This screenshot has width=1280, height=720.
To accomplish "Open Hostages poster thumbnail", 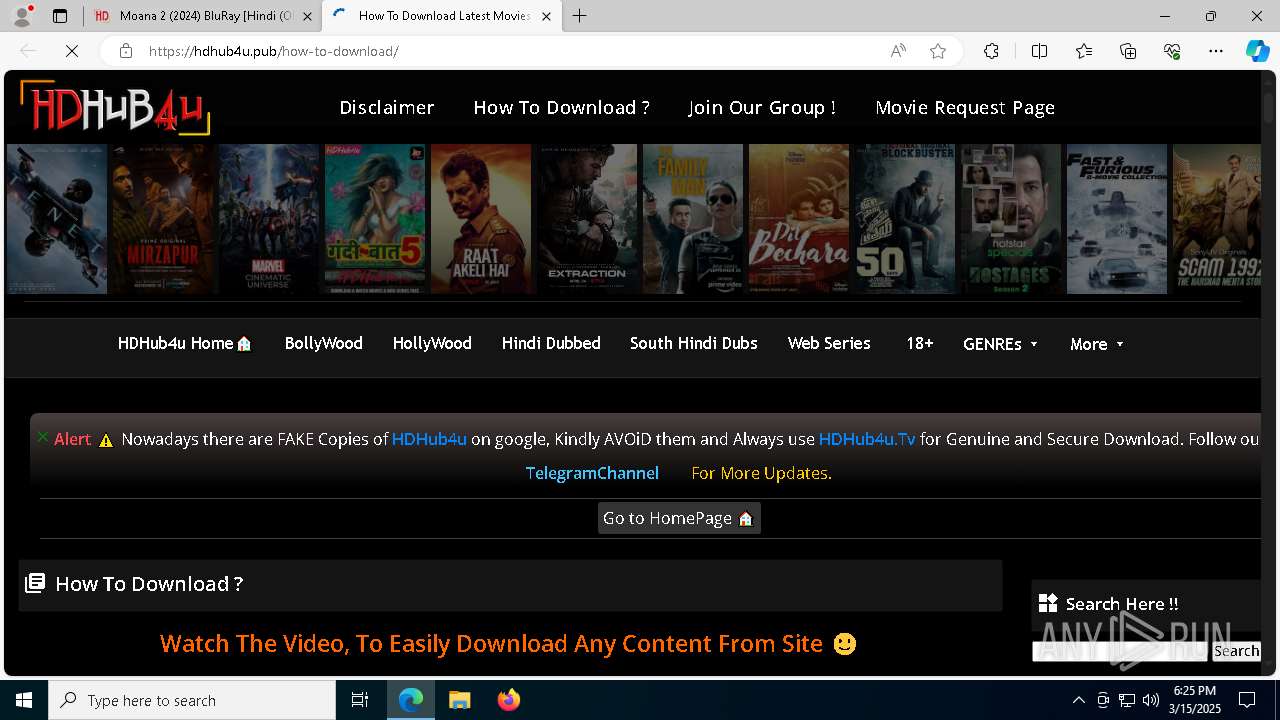I will point(1011,219).
